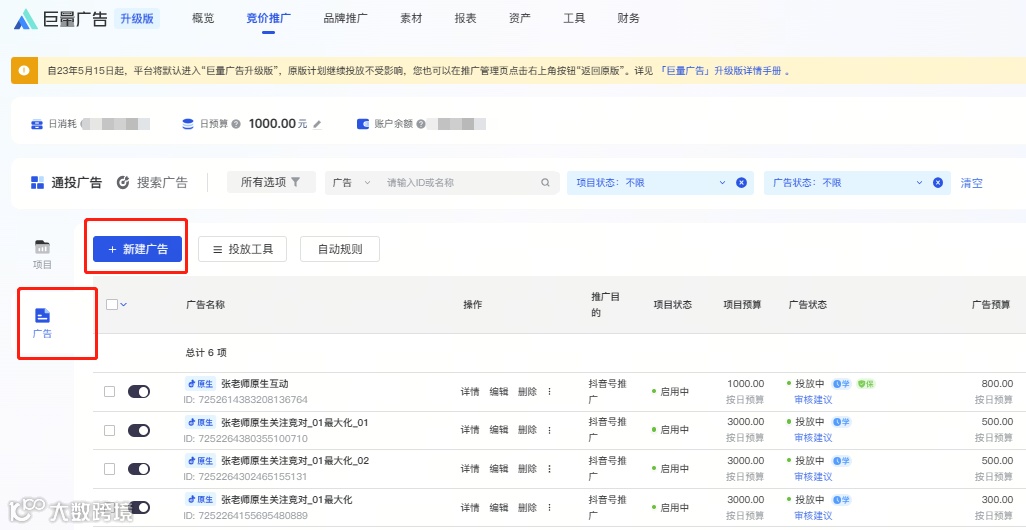This screenshot has height=530, width=1026.
Task: Open 资产 tab
Action: click(520, 18)
